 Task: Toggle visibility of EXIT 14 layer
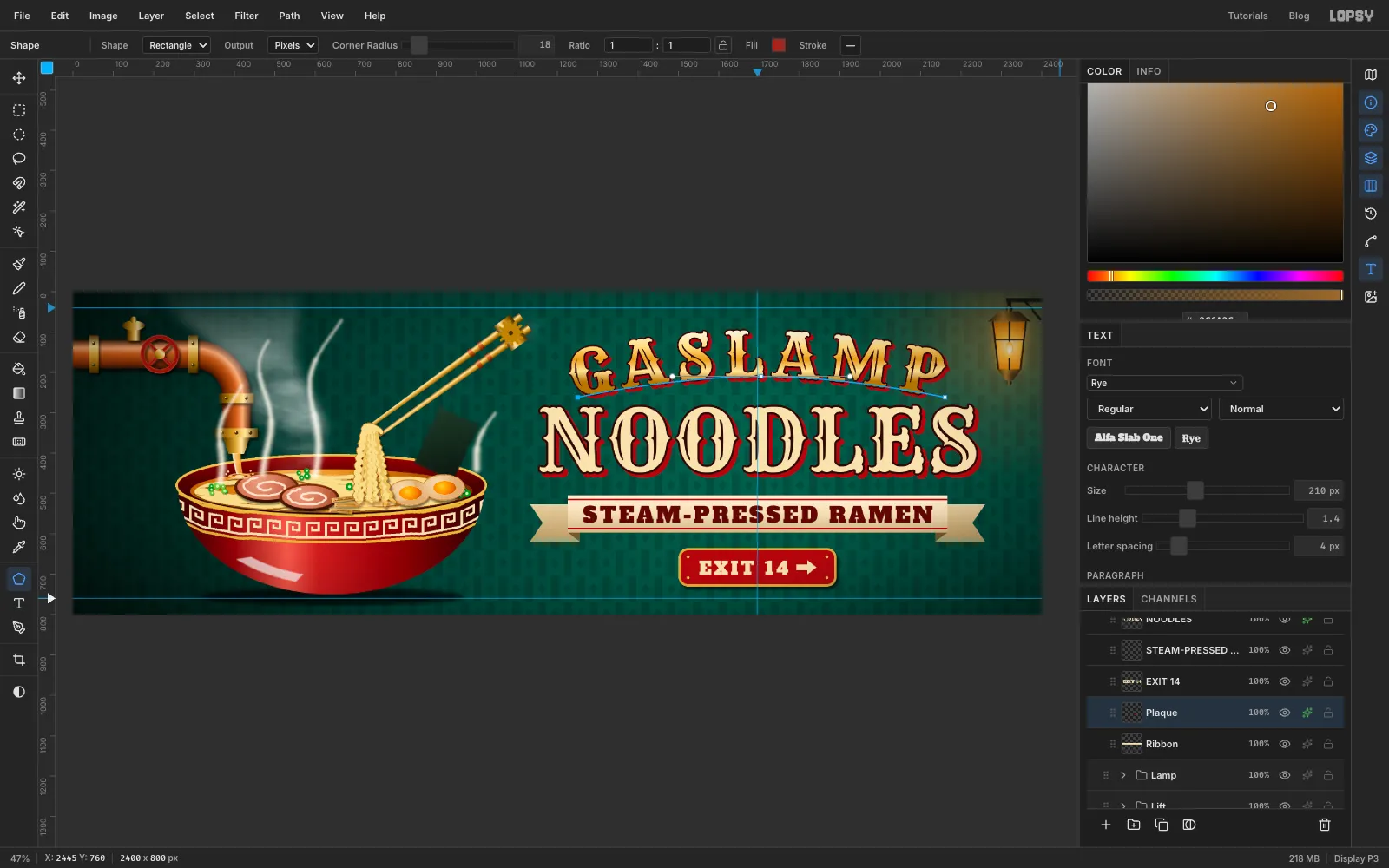coord(1285,681)
